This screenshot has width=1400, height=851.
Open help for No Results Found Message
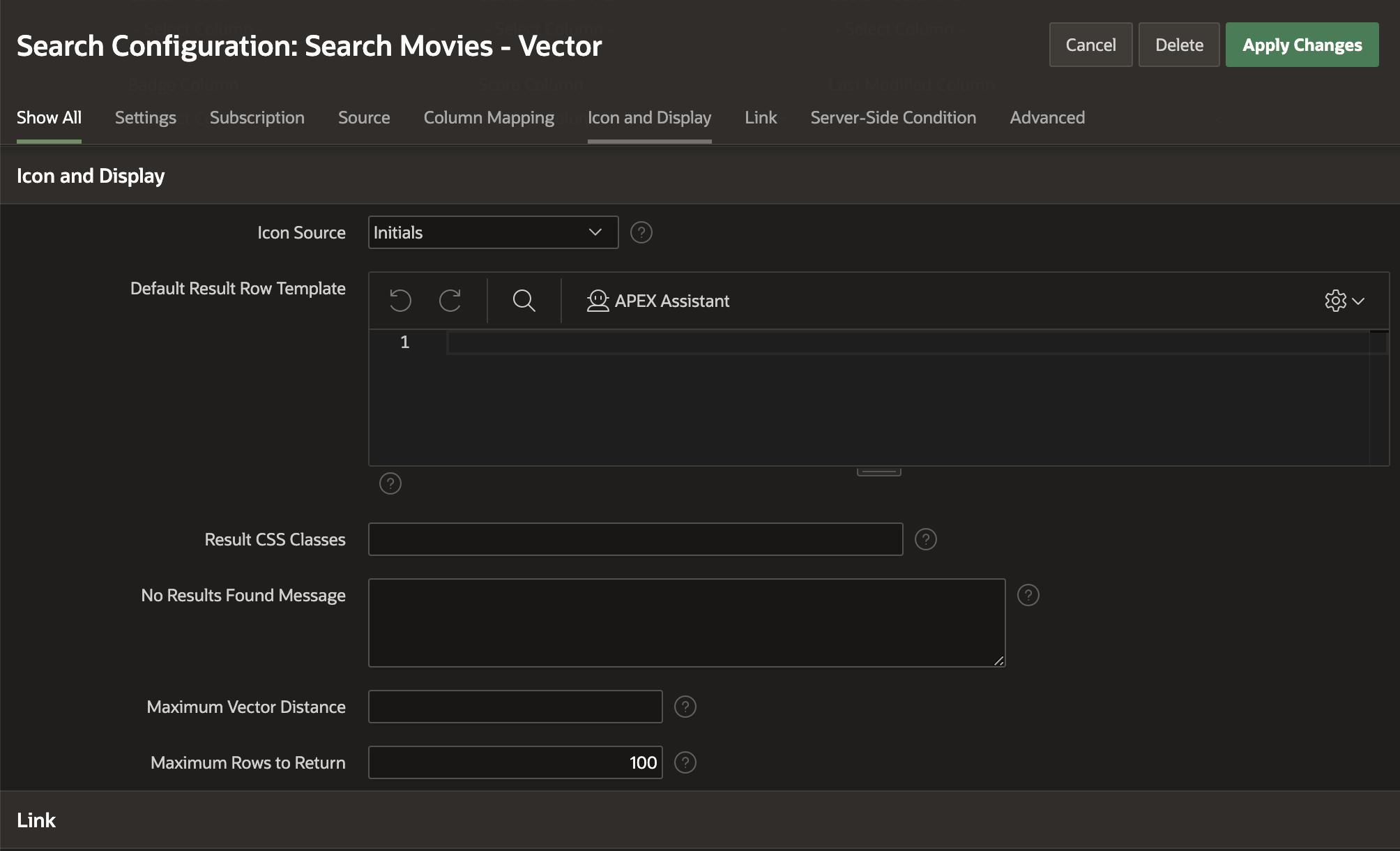[1028, 595]
